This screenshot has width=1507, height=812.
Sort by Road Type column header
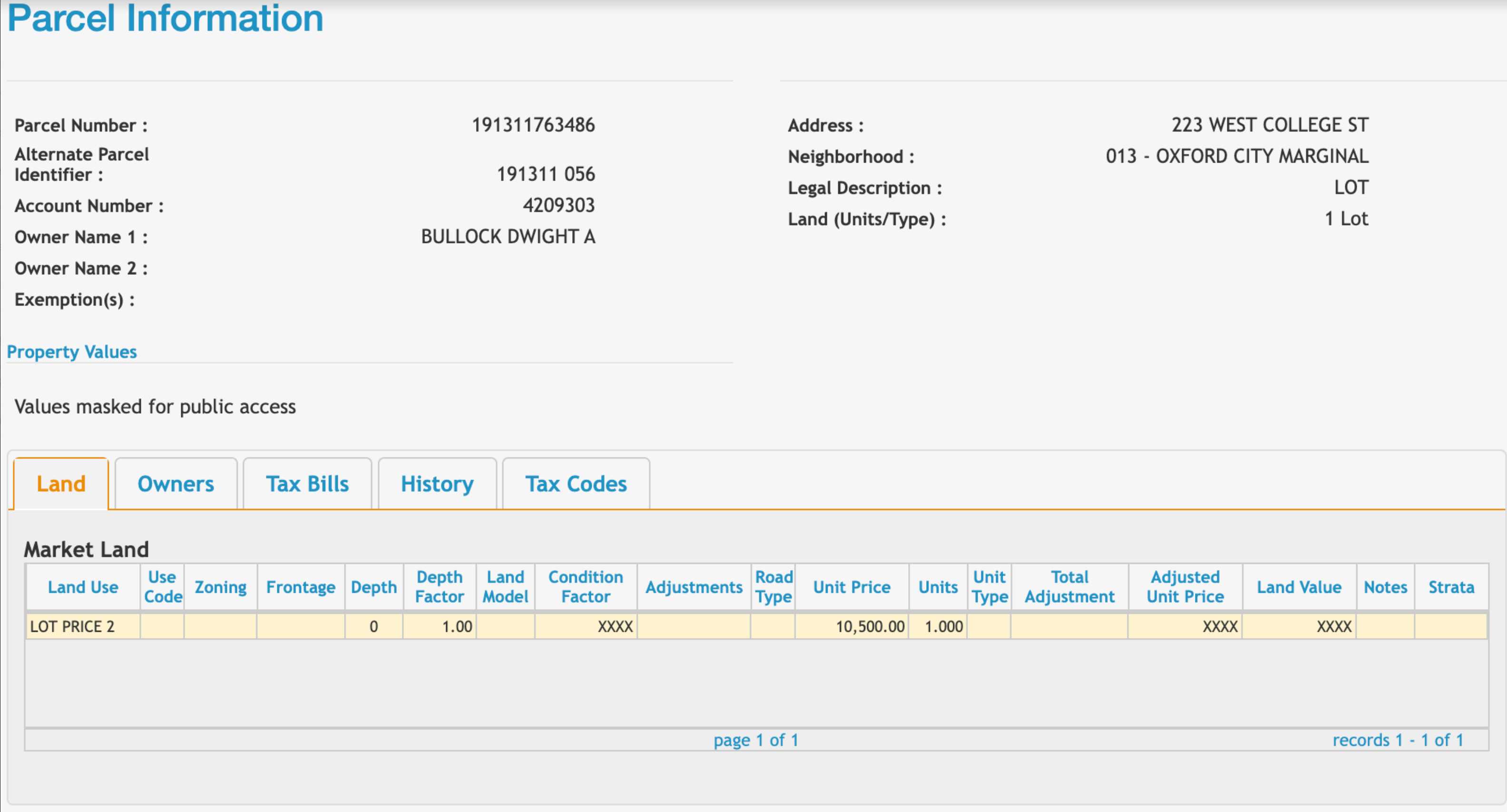(x=773, y=587)
